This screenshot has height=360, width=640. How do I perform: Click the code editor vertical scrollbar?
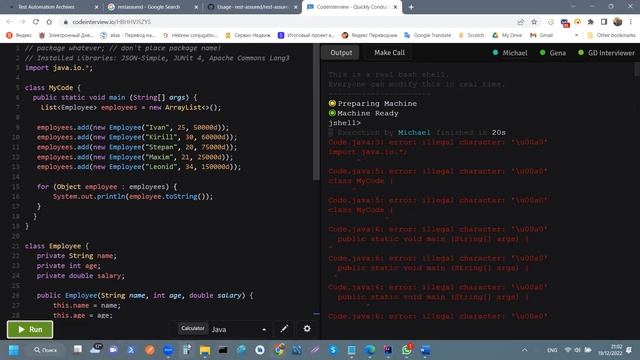pyautogui.click(x=316, y=112)
